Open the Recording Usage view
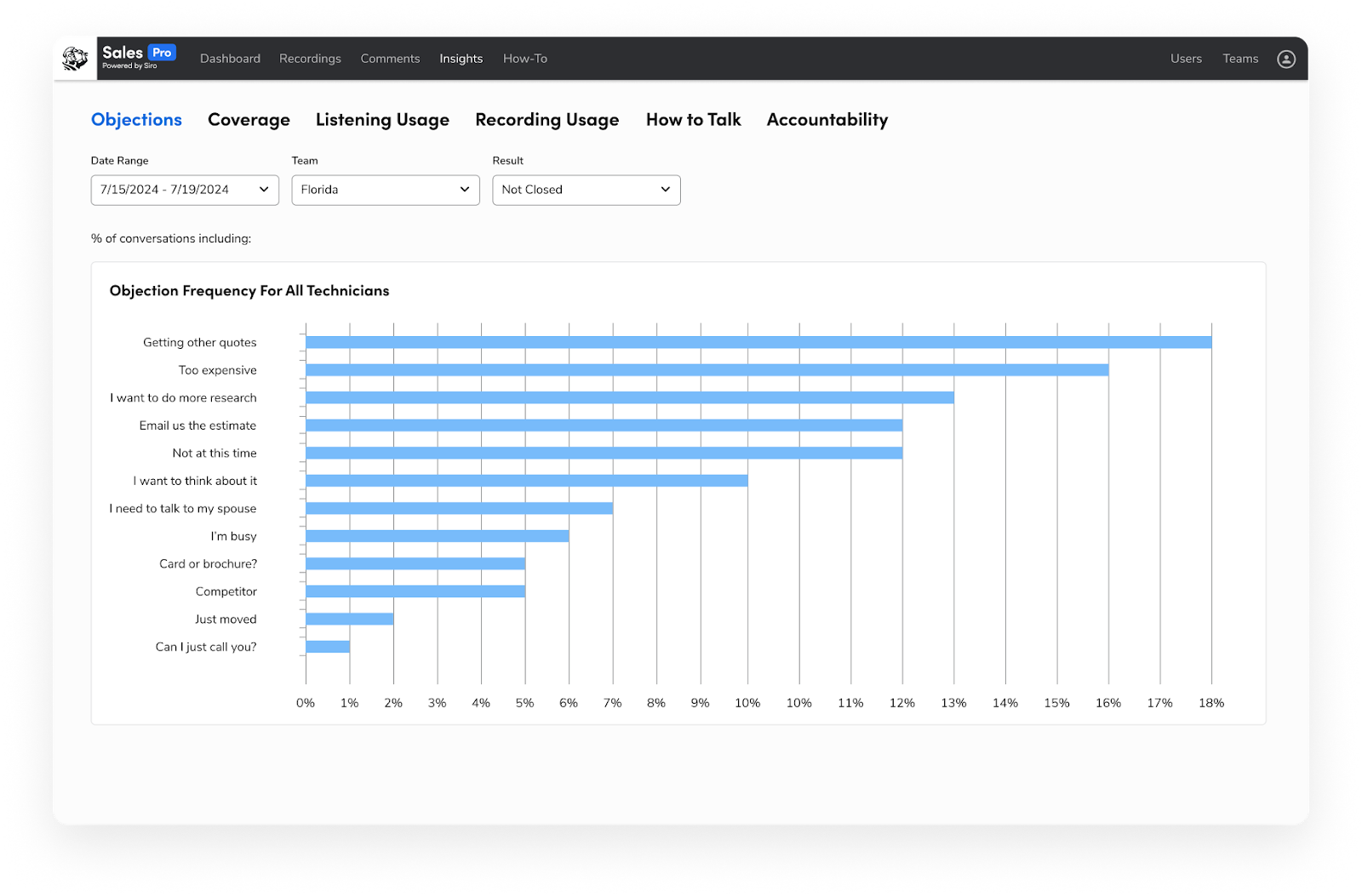This screenshot has height=896, width=1362. click(547, 119)
